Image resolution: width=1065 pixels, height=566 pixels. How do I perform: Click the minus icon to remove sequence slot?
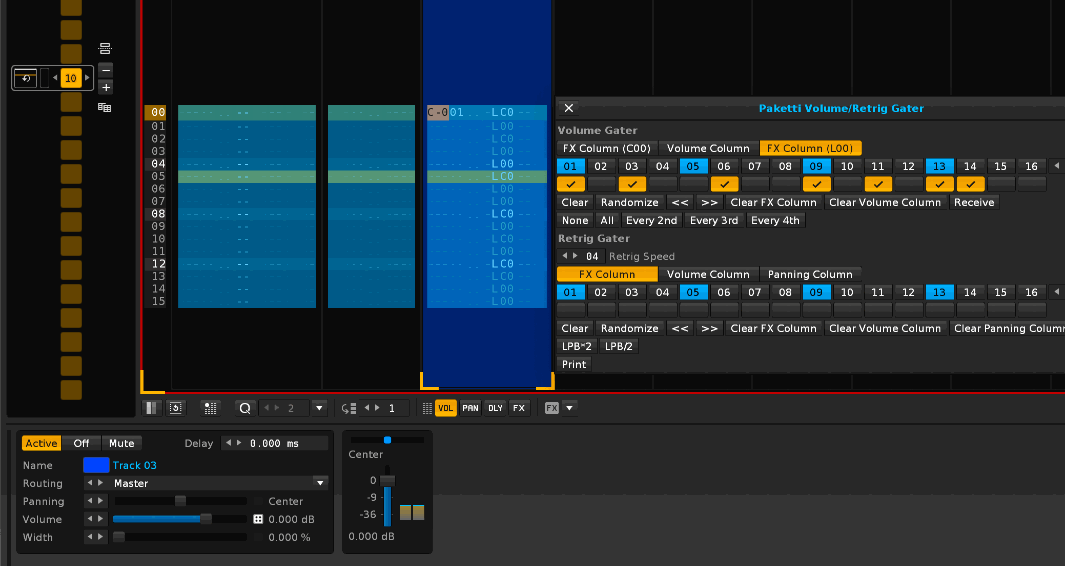106,69
